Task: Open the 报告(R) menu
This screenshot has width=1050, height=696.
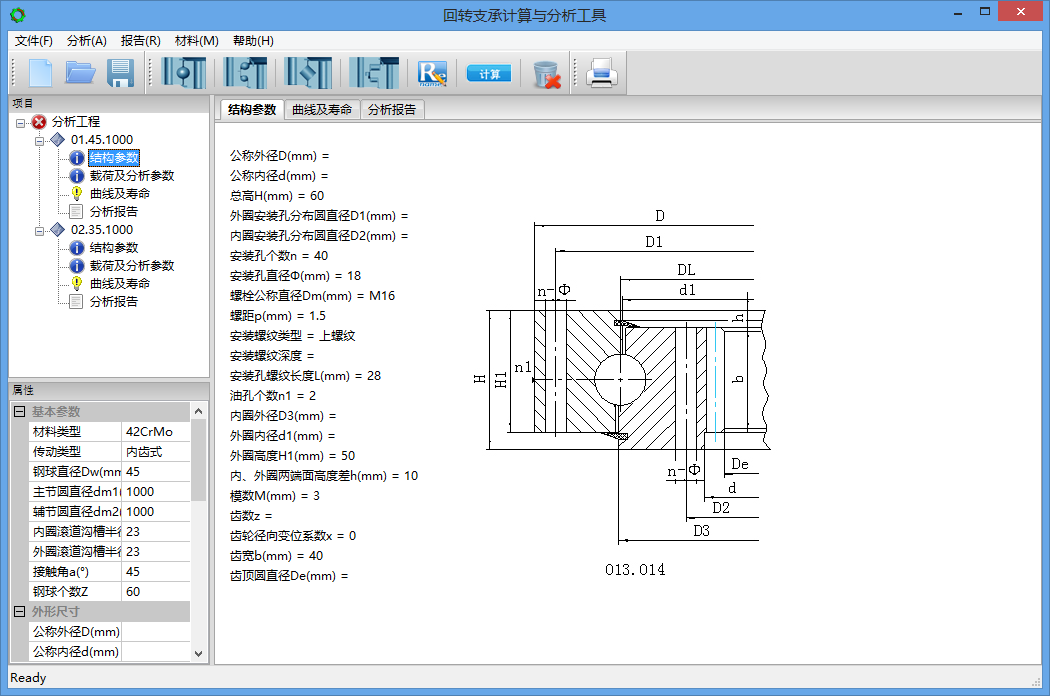Action: [141, 41]
